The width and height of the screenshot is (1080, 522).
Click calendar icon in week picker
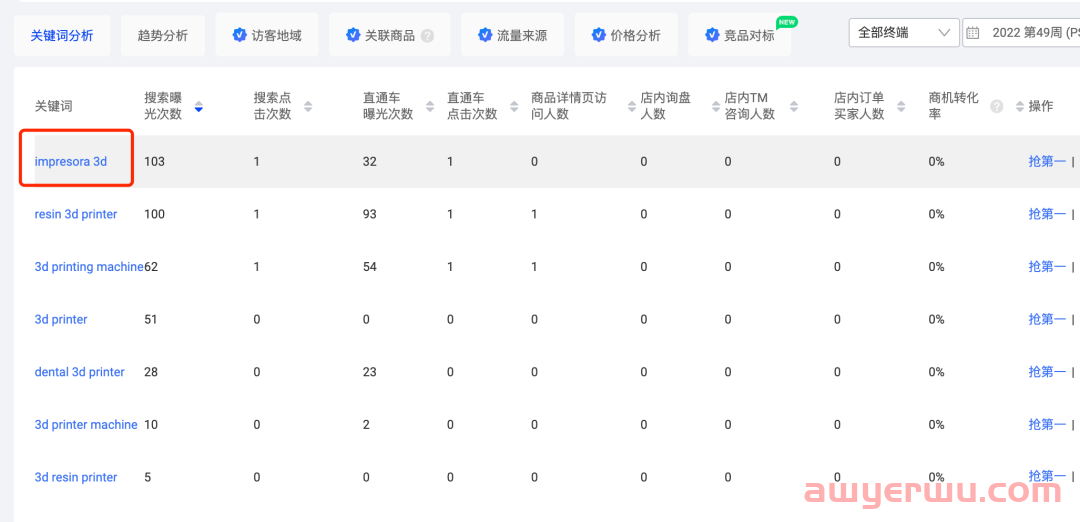pos(972,33)
